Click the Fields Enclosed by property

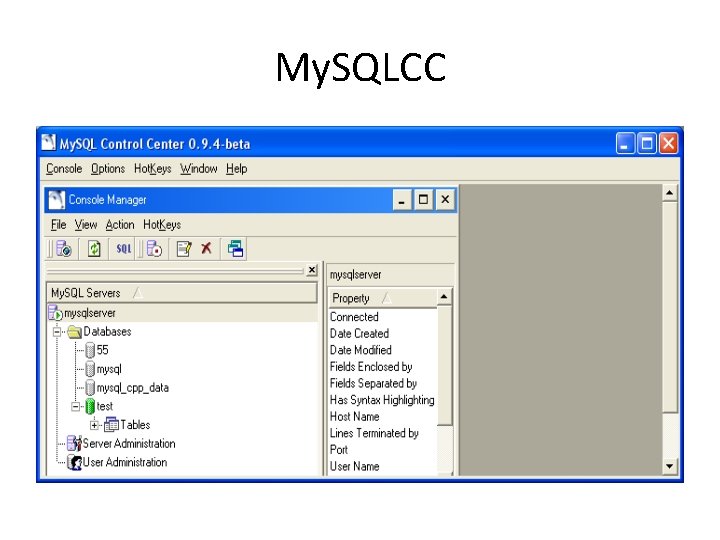click(371, 367)
